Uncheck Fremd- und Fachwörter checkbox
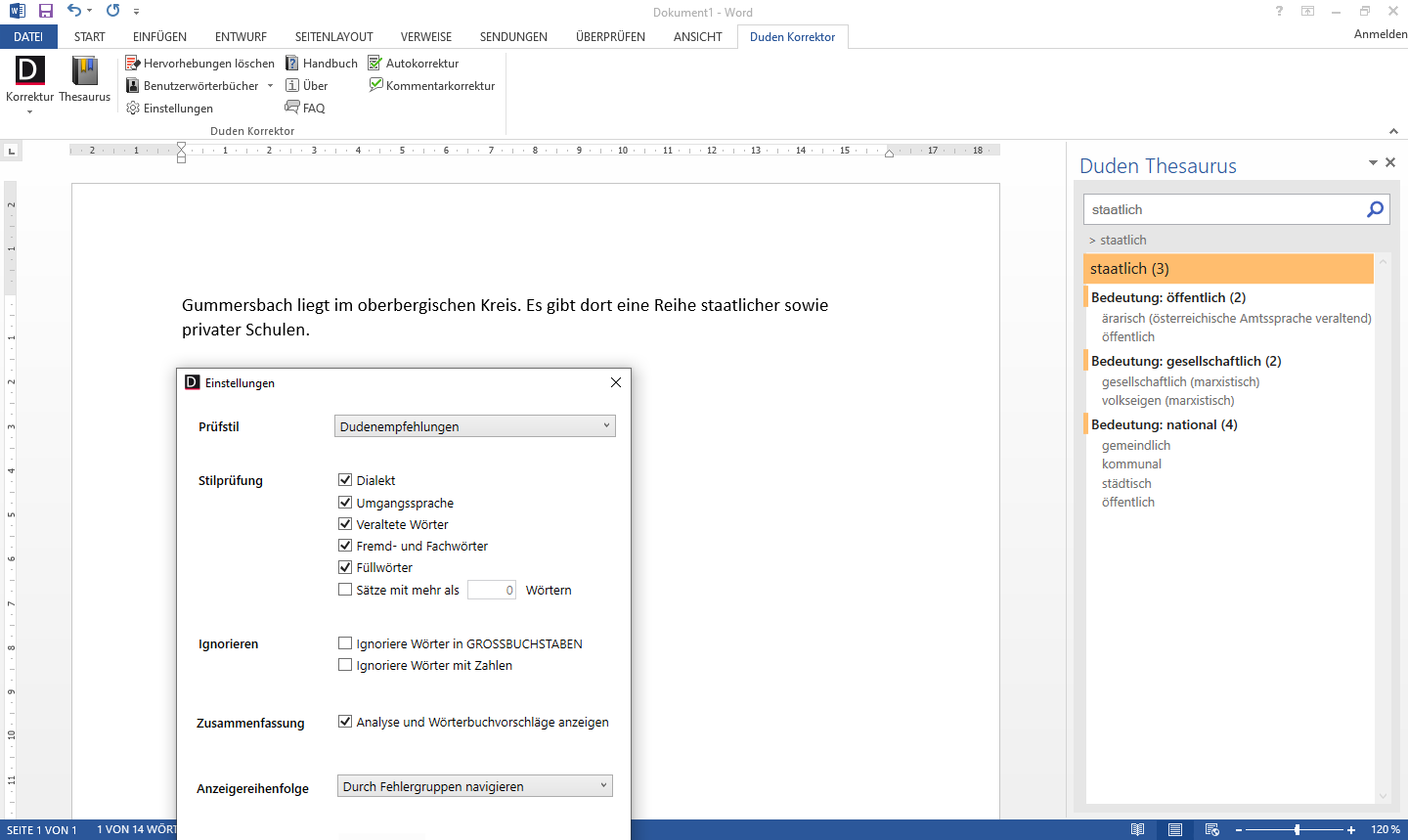 point(345,545)
